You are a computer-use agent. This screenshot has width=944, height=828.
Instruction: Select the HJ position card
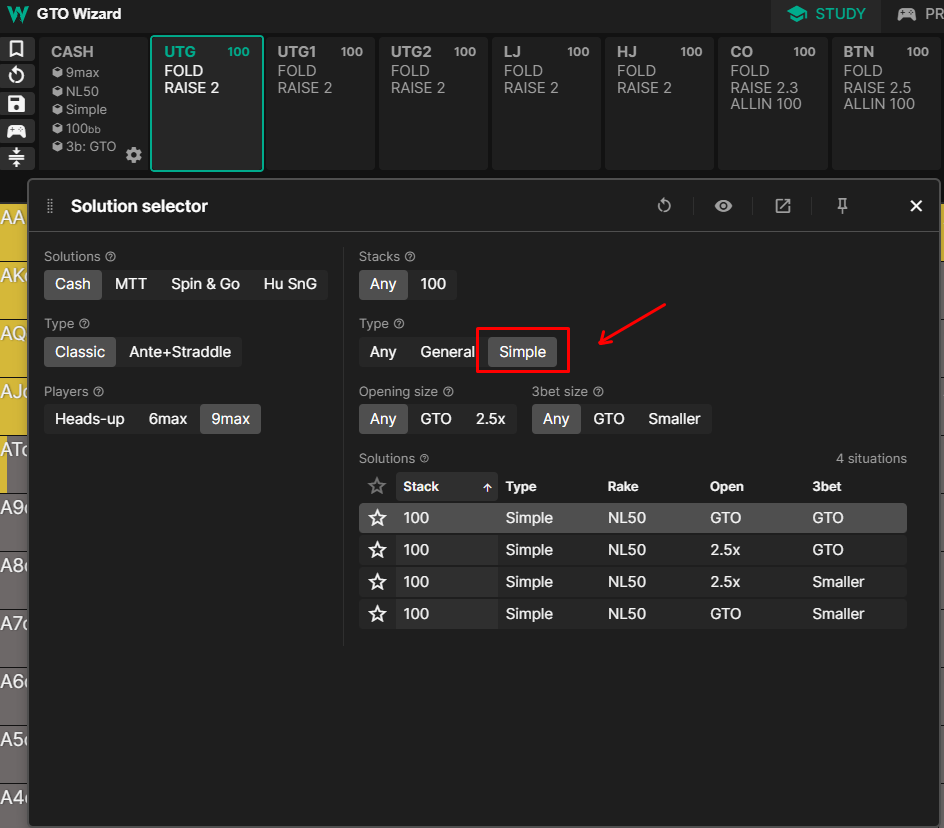point(659,104)
